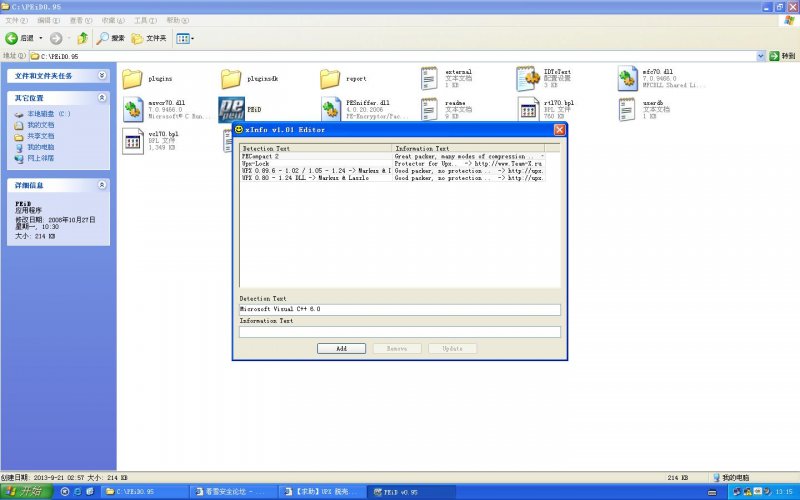Select the external text file
Image resolution: width=800 pixels, height=500 pixels.
[x=446, y=79]
